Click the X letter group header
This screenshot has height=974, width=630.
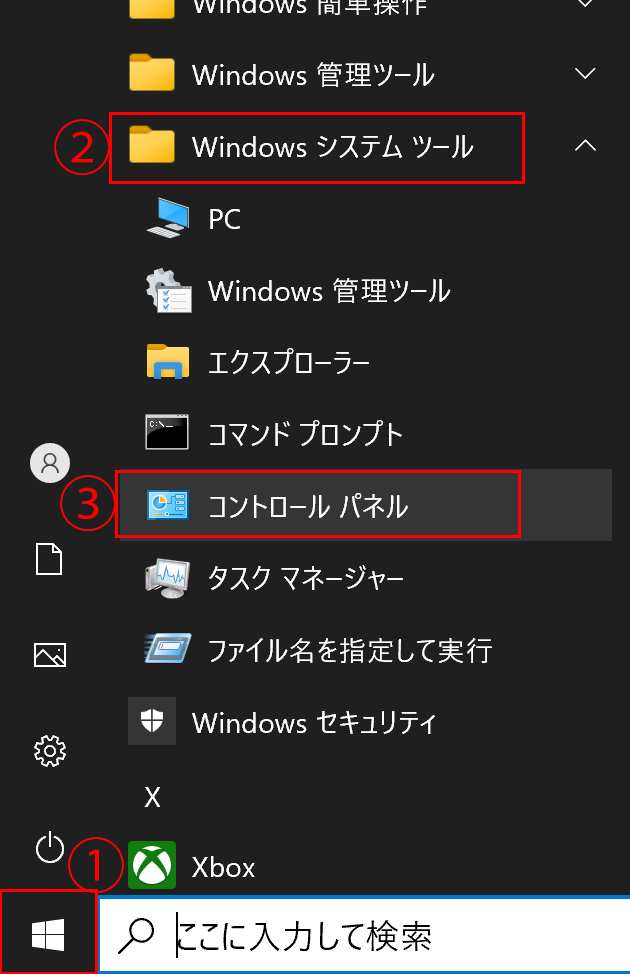click(x=152, y=796)
